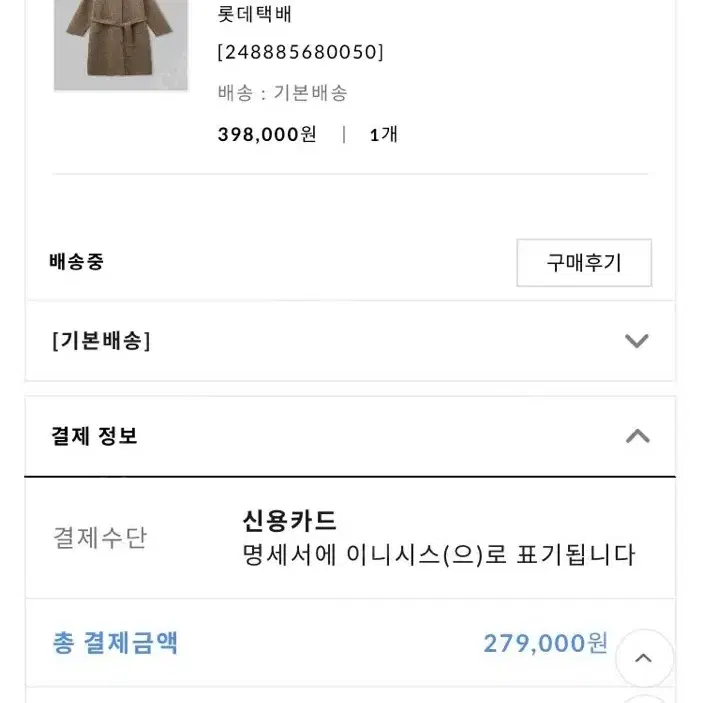Tap the round scroll-to-top arrow button

644,658
